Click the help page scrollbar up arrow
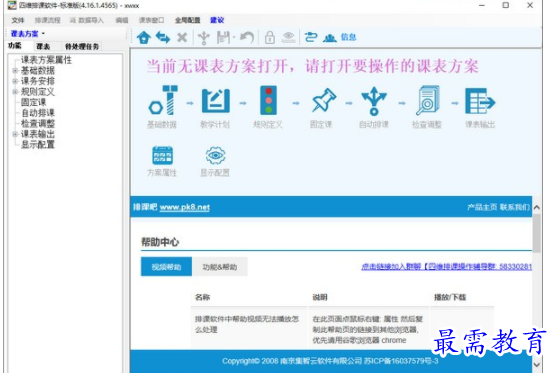Screen dimensions: 555x373 [x=537, y=207]
